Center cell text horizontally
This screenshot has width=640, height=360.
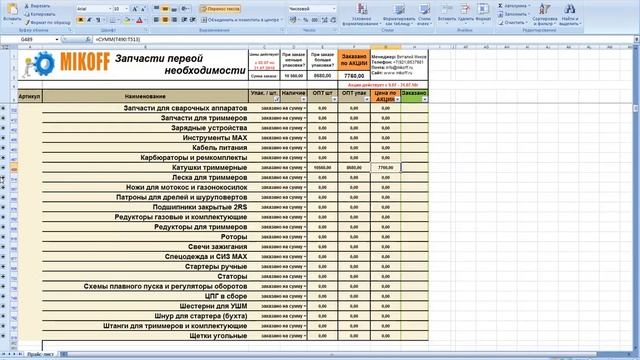click(x=165, y=20)
